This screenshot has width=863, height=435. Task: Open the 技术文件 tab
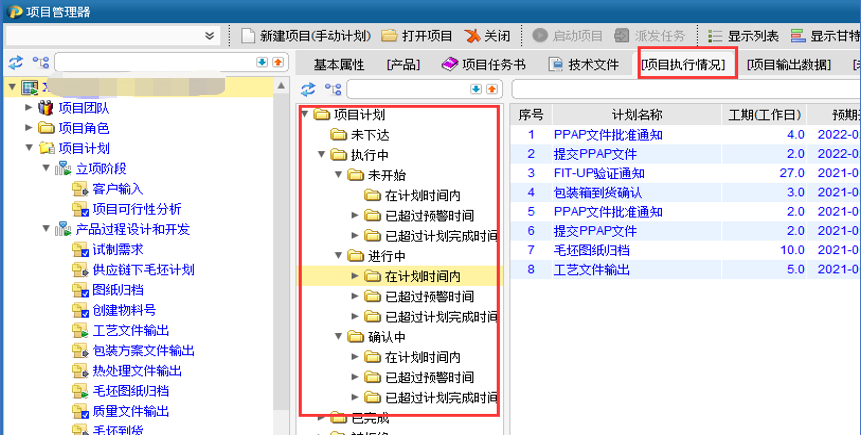click(x=584, y=64)
